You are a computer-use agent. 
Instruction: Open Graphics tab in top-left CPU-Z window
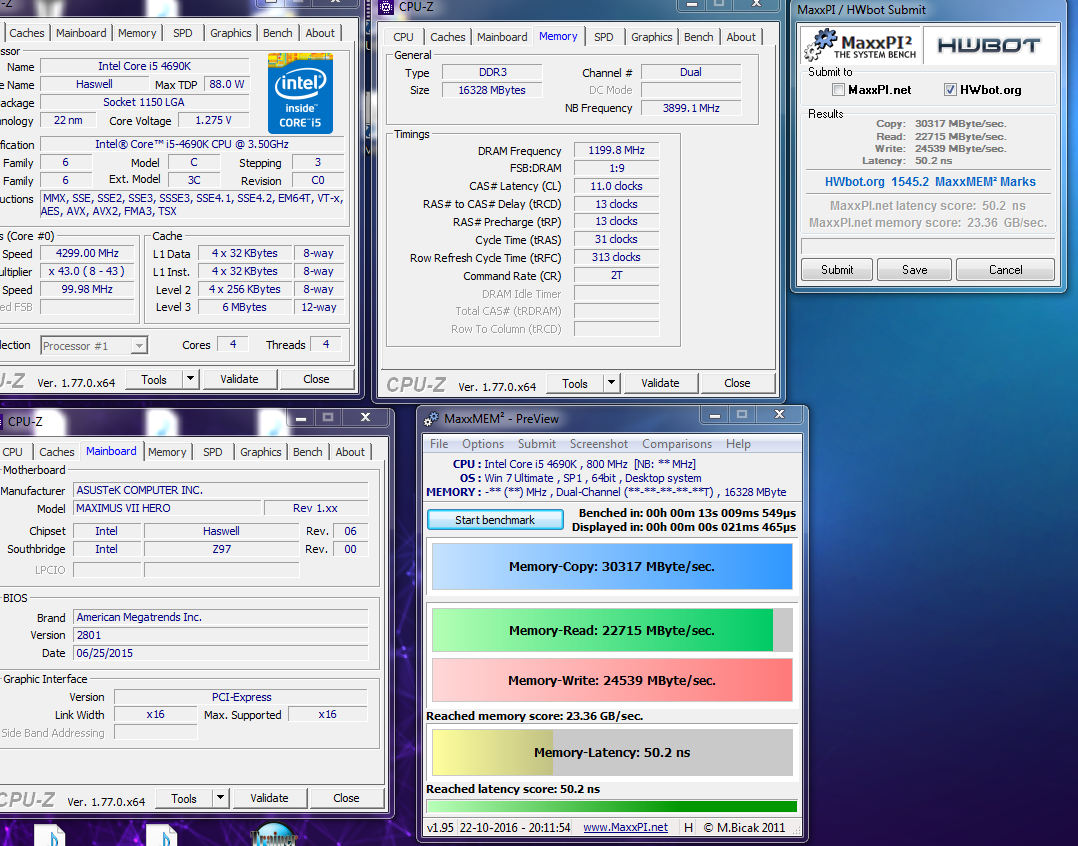coord(230,33)
